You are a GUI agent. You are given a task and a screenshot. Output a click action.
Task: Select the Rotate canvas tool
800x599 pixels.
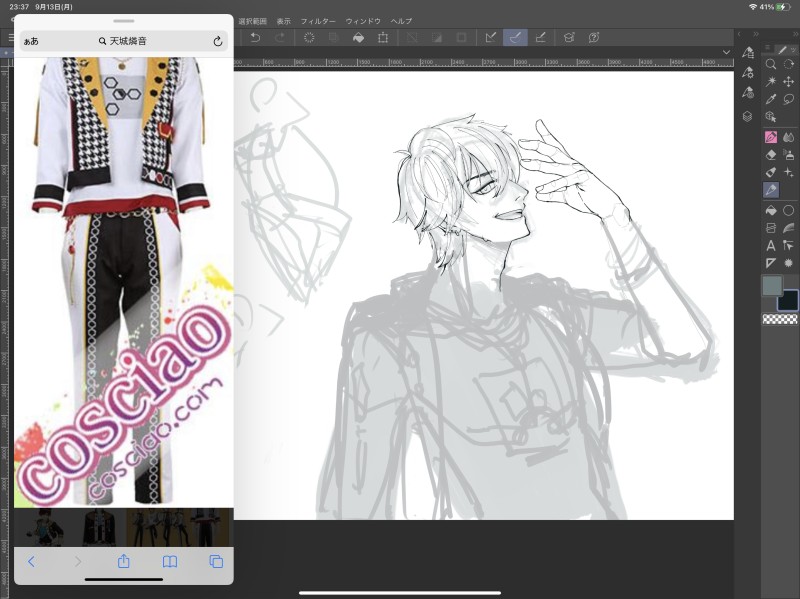pos(788,64)
